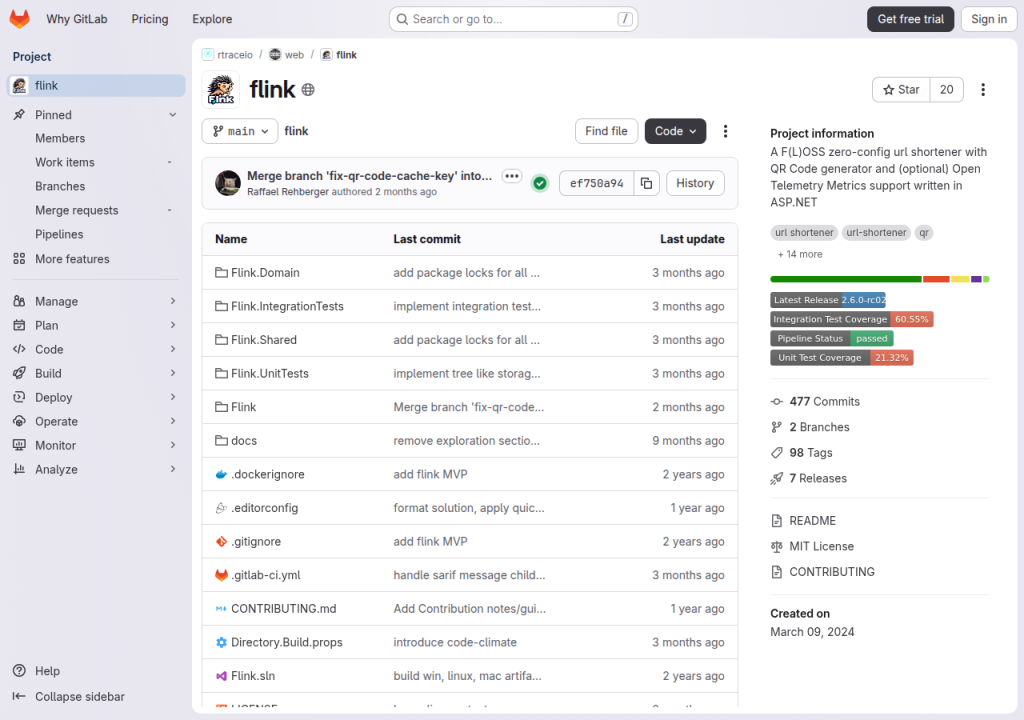
Task: Star the flink project
Action: click(901, 90)
